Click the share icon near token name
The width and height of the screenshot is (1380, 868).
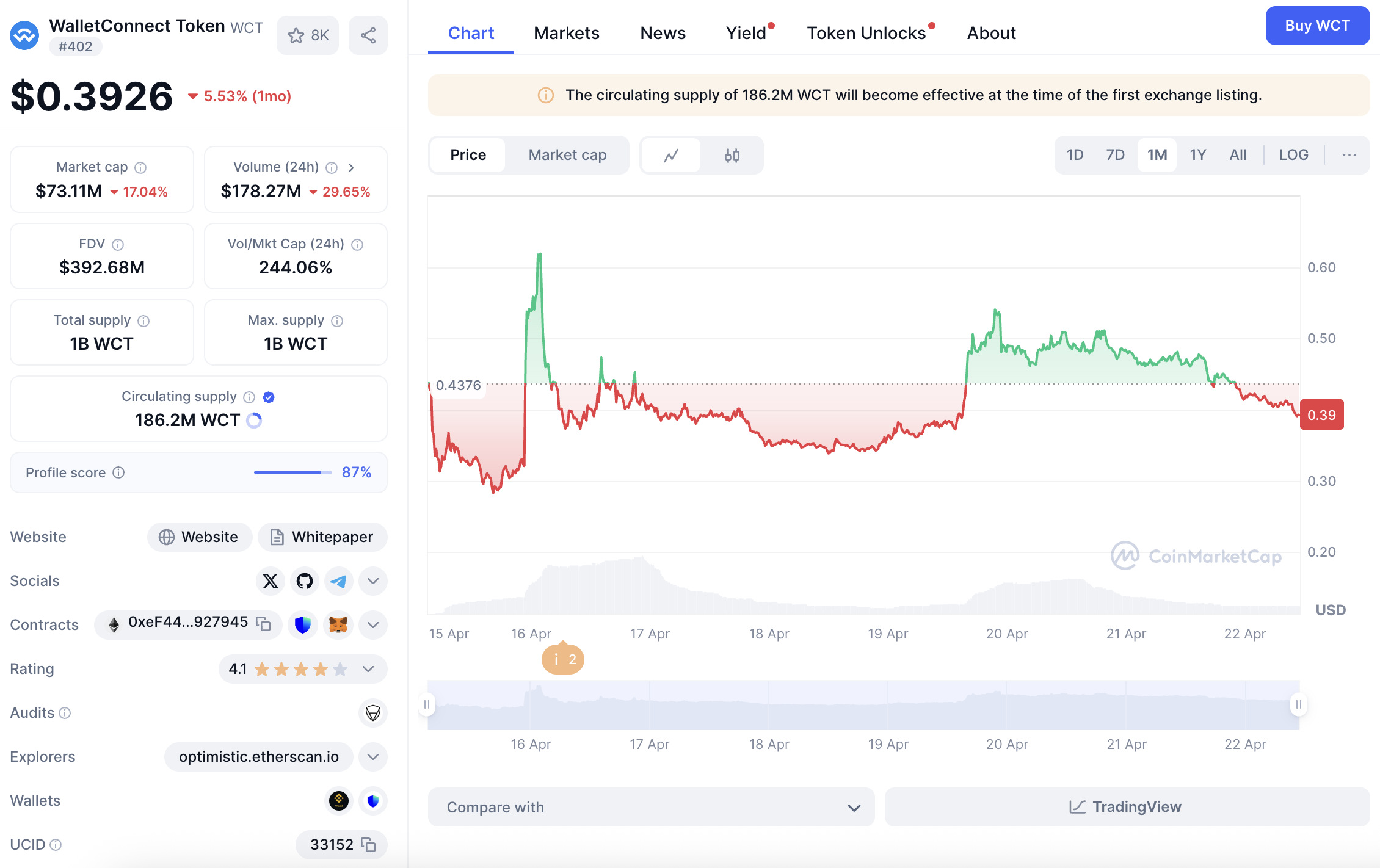tap(368, 35)
